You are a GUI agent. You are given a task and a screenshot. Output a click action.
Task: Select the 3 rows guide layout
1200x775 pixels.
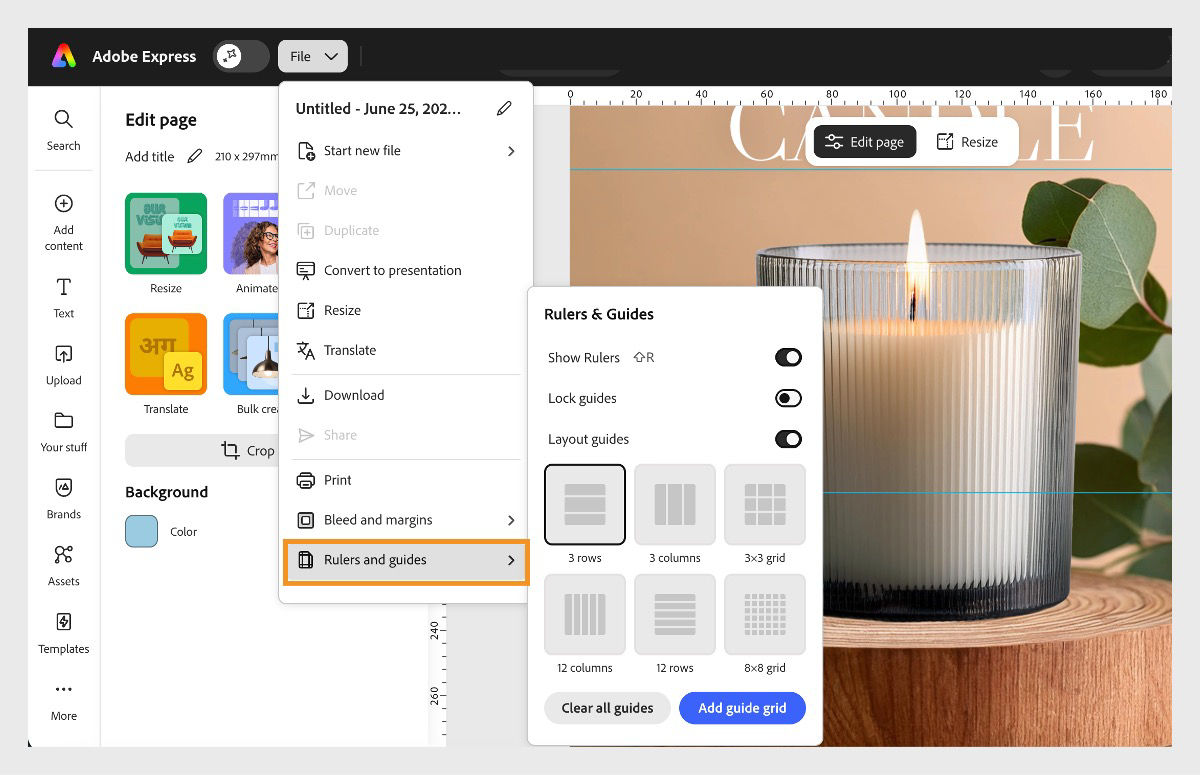tap(585, 504)
